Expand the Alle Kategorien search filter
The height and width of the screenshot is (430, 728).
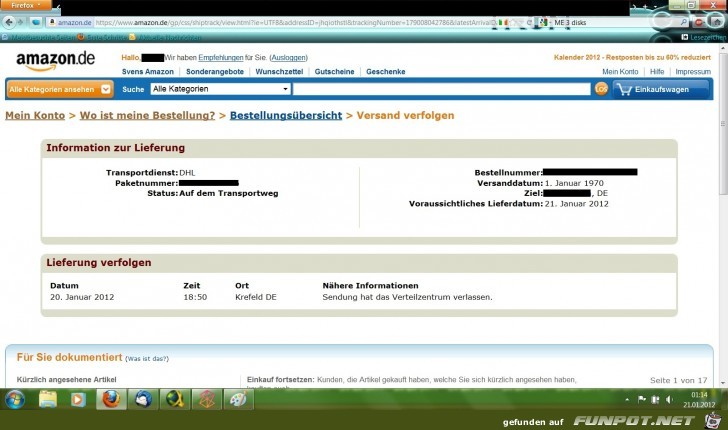pyautogui.click(x=221, y=89)
